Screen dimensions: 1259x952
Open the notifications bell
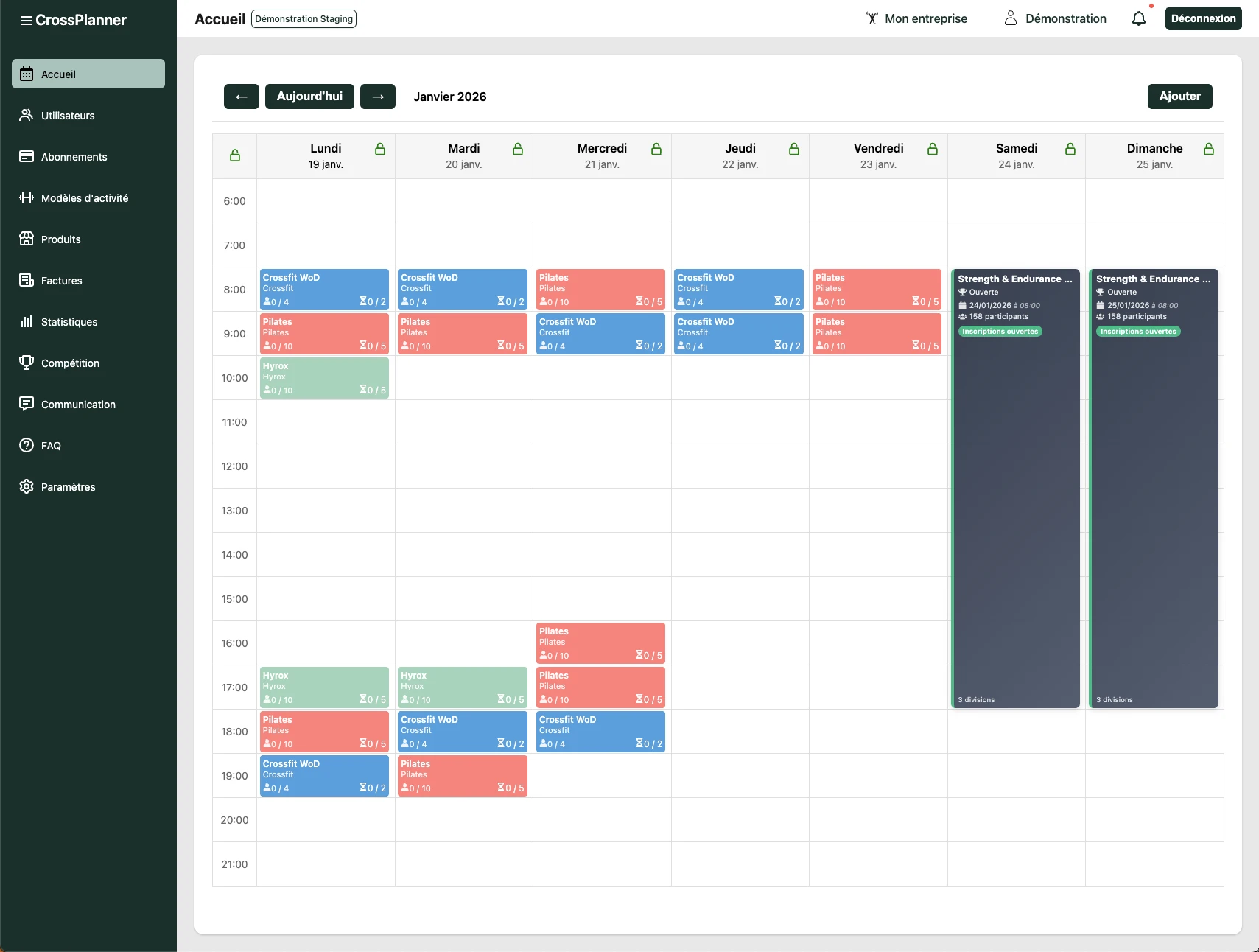[1138, 18]
